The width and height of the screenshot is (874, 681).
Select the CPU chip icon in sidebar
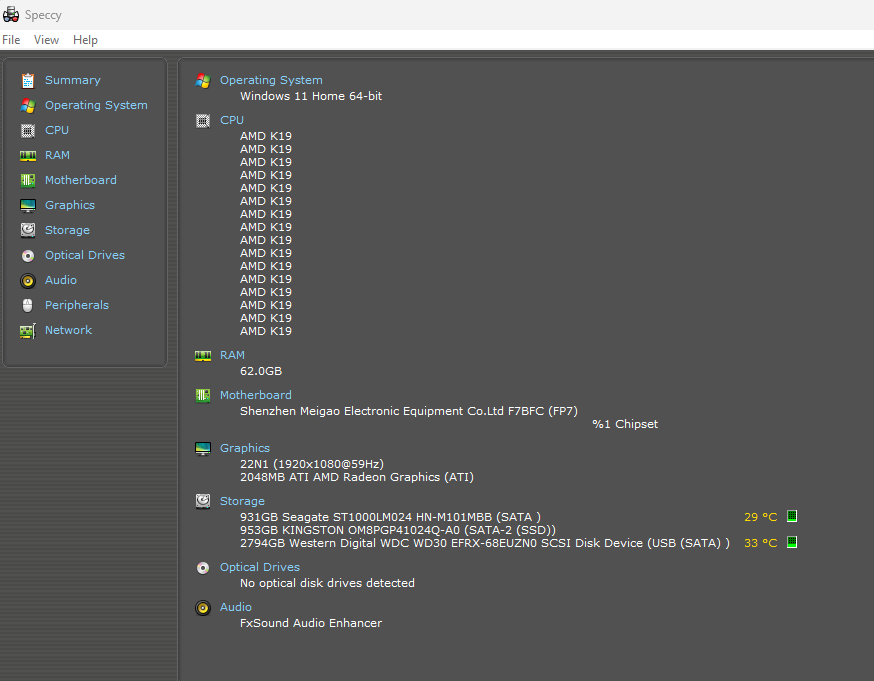27,130
